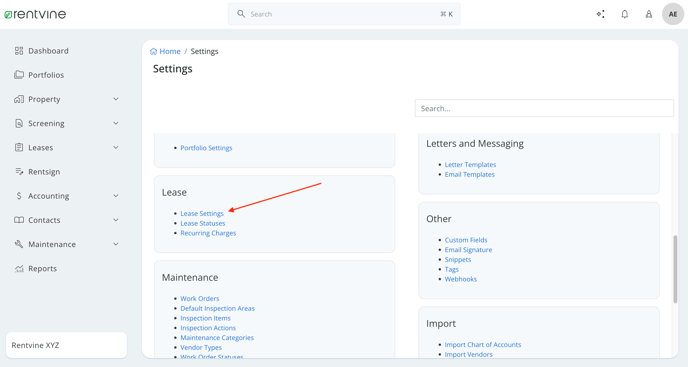Viewport: 688px width, 367px height.
Task: Expand the Maintenance sidebar chevron
Action: [x=116, y=244]
